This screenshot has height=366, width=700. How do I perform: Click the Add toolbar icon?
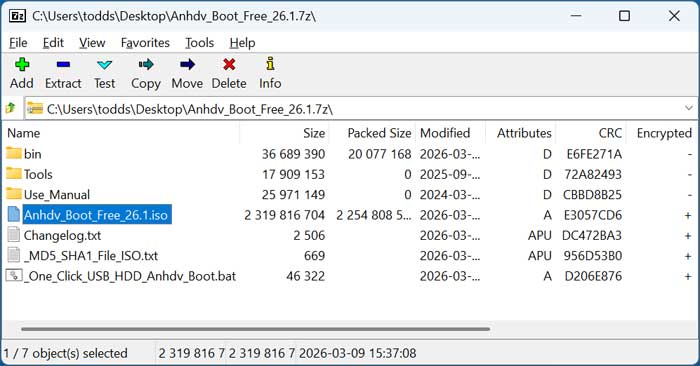click(x=22, y=65)
